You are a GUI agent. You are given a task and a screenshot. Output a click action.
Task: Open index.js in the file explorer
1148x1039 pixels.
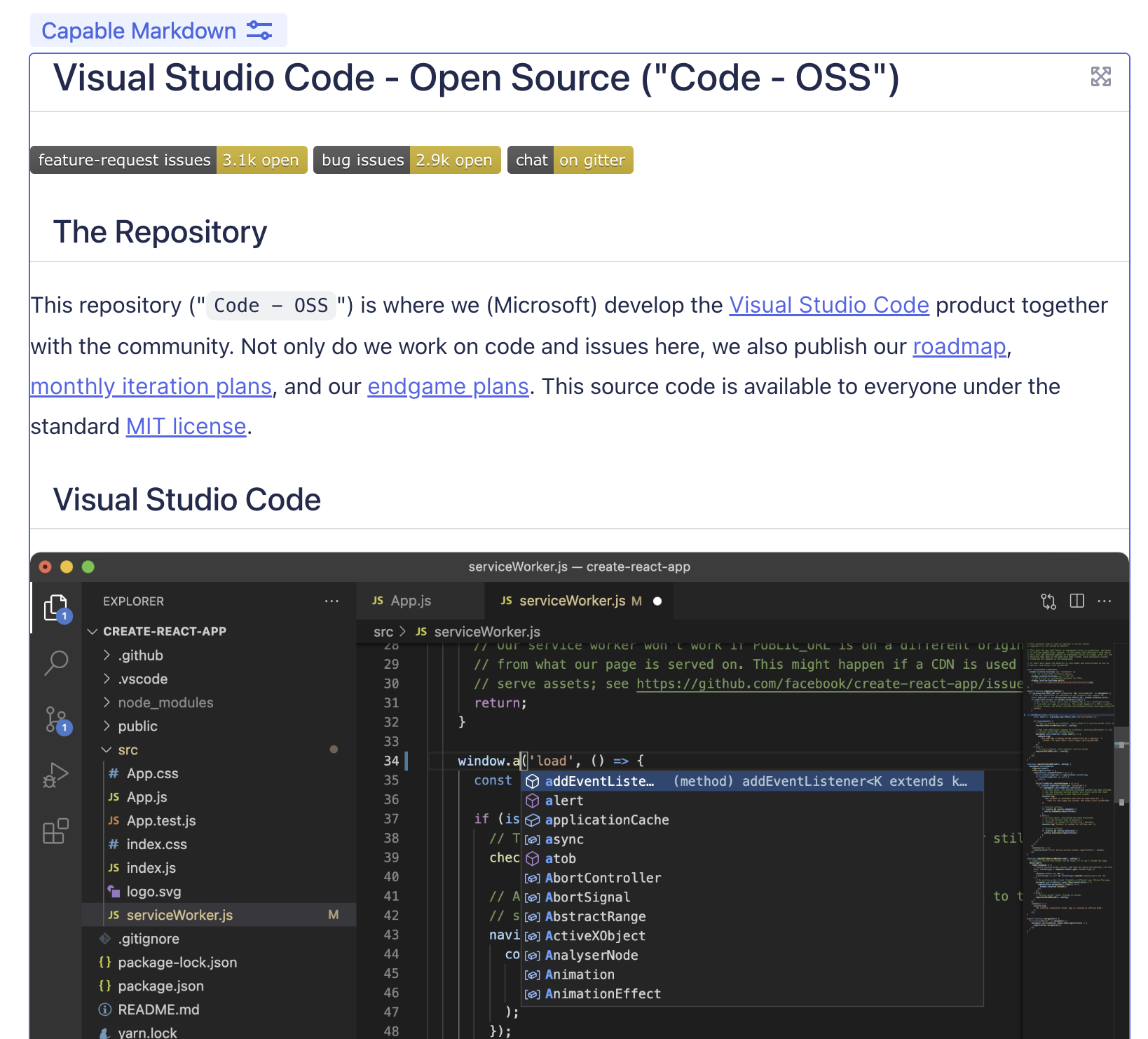click(151, 868)
